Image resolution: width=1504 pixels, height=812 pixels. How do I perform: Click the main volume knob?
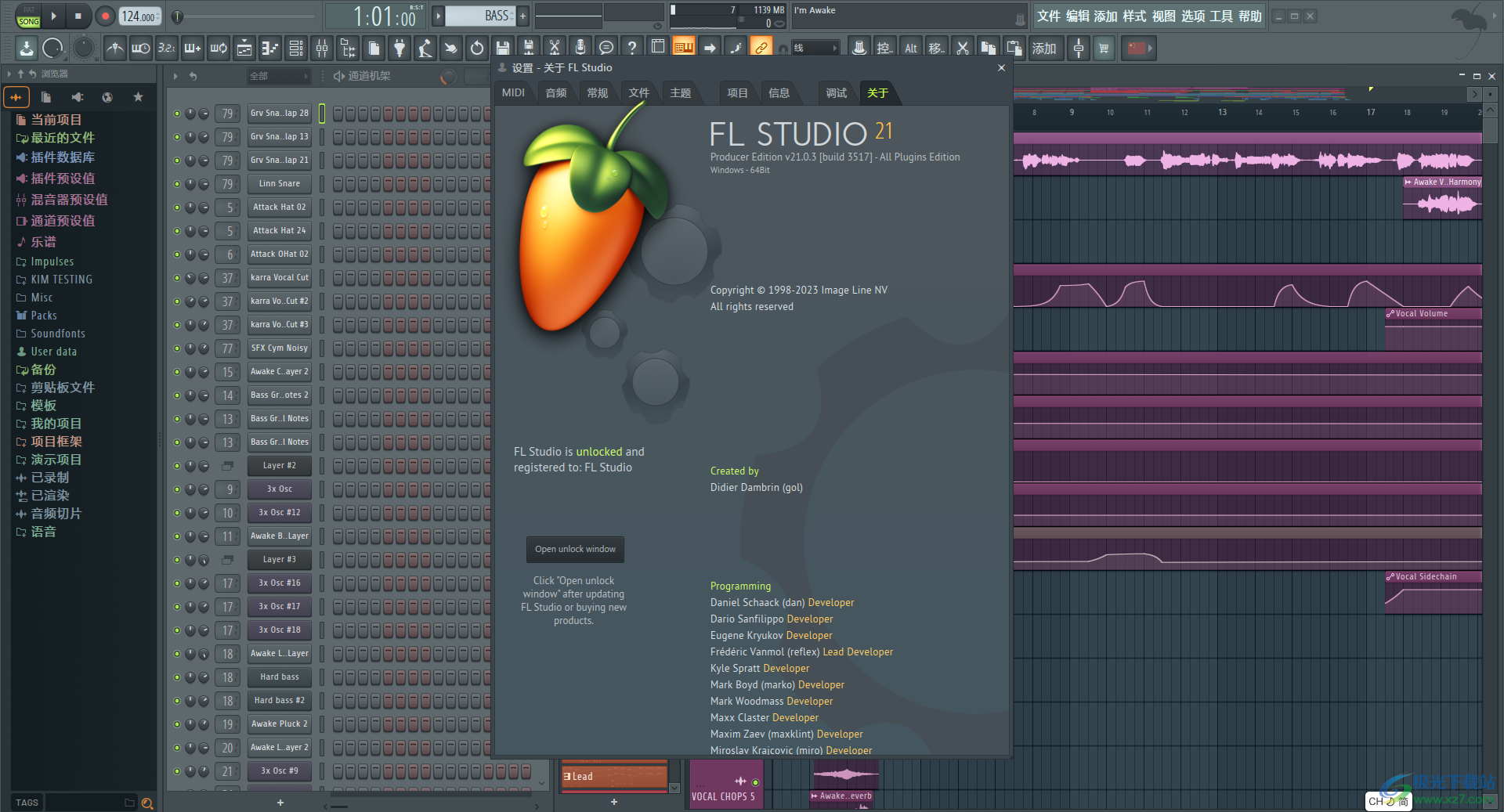[52, 49]
